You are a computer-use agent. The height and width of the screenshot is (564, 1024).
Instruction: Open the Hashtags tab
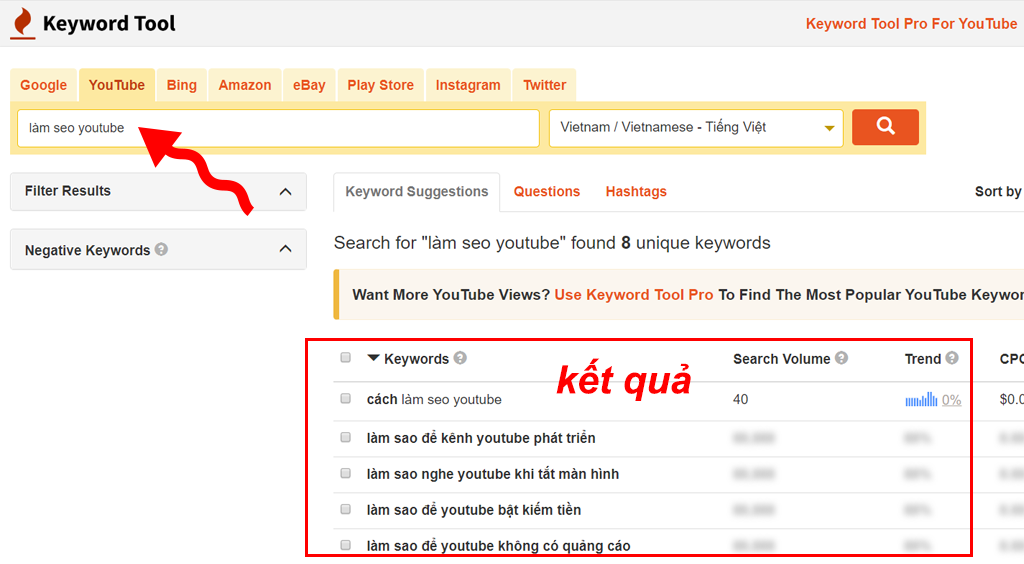[x=636, y=191]
